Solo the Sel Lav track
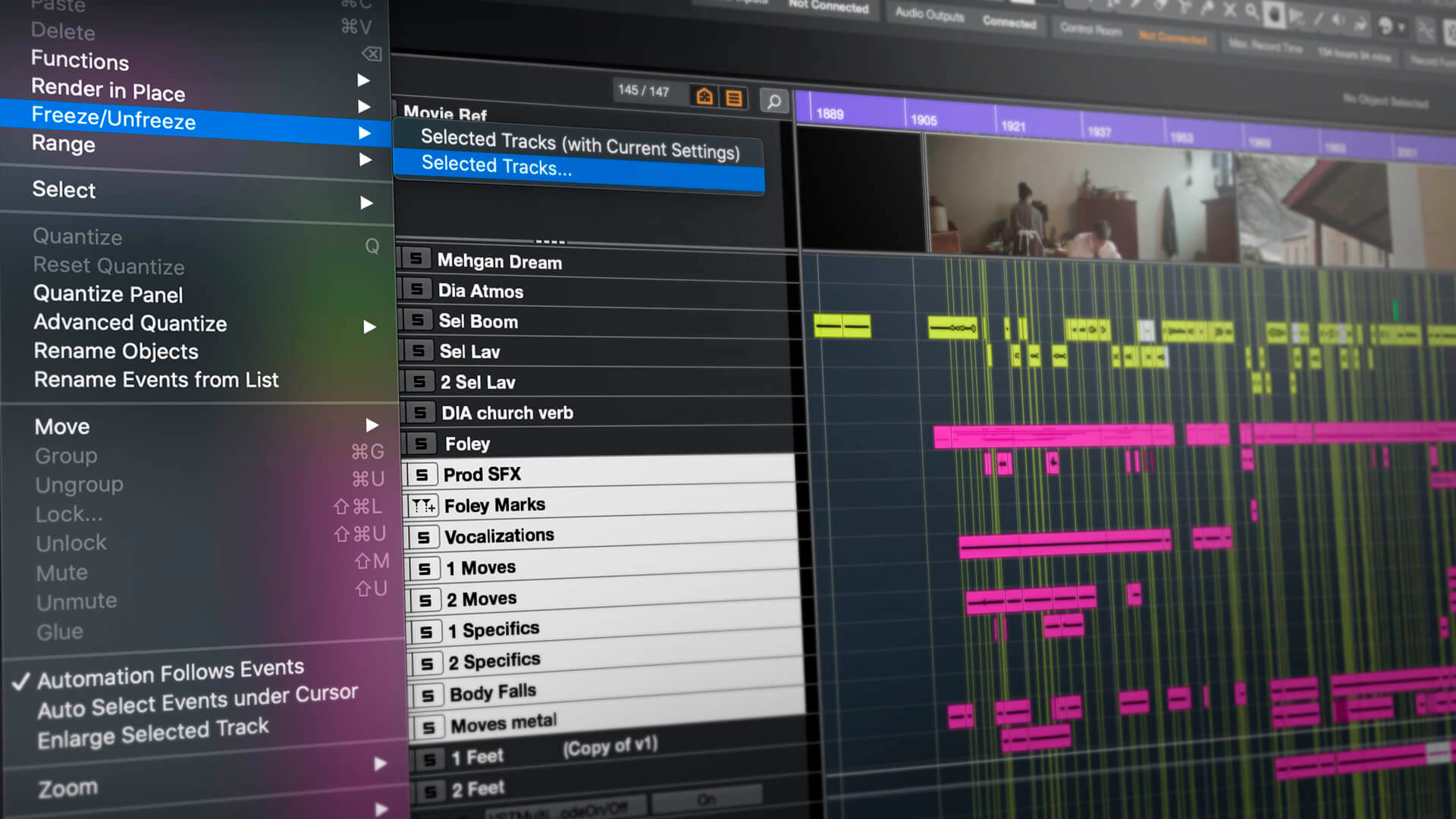1456x819 pixels. (x=418, y=350)
